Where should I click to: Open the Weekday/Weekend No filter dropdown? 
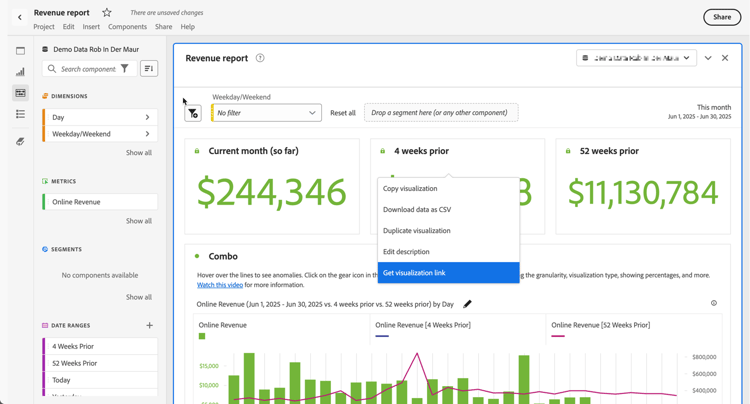266,113
